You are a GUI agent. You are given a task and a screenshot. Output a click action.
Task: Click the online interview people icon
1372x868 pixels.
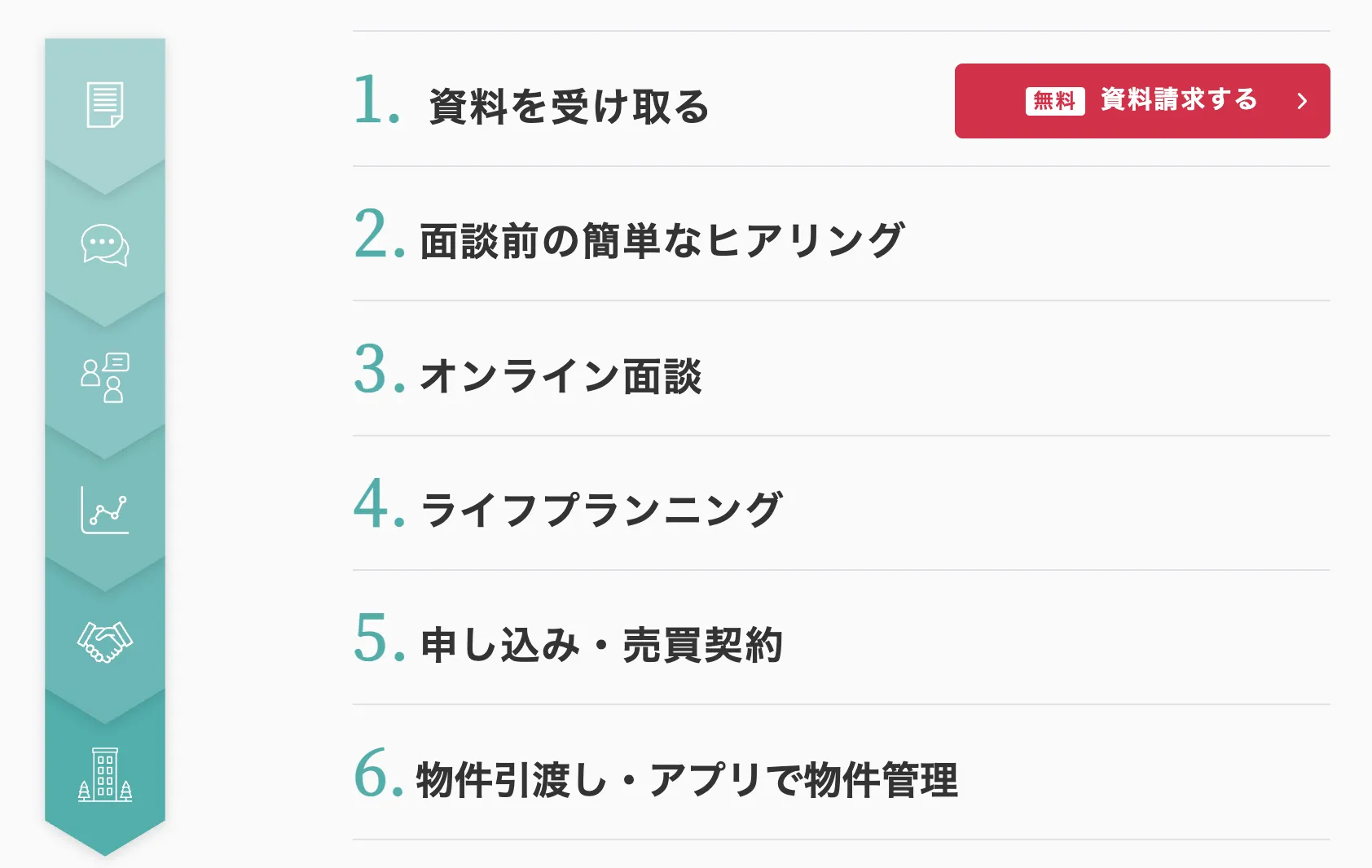(x=105, y=378)
